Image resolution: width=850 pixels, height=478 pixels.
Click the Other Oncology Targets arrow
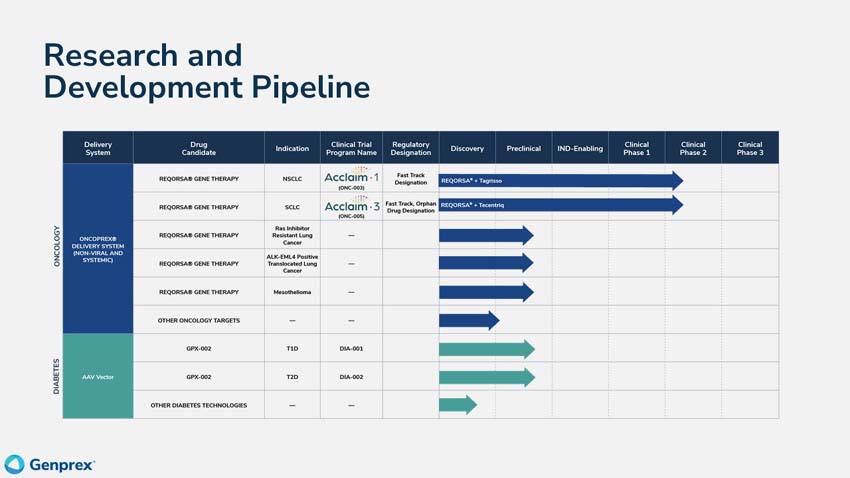coord(468,321)
